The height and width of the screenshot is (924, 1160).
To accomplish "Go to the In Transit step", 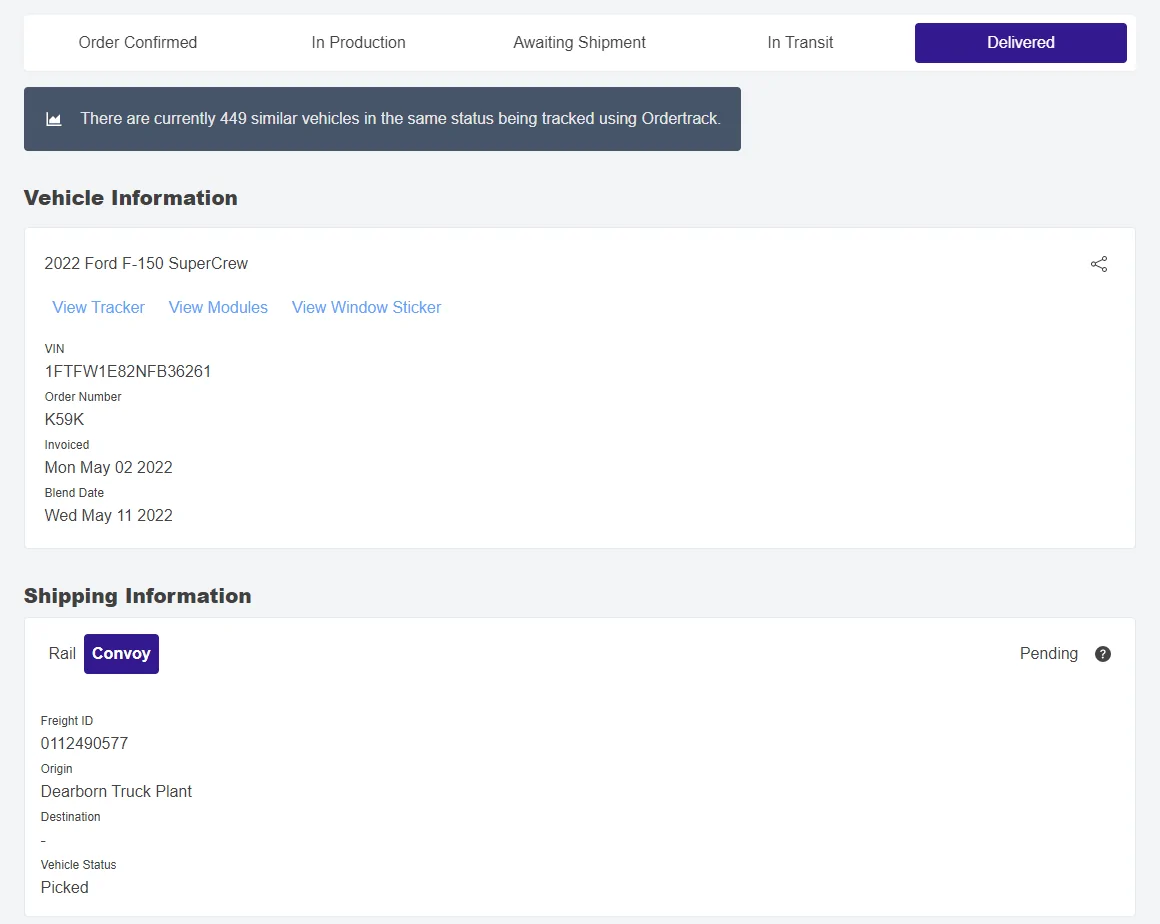I will [x=800, y=43].
